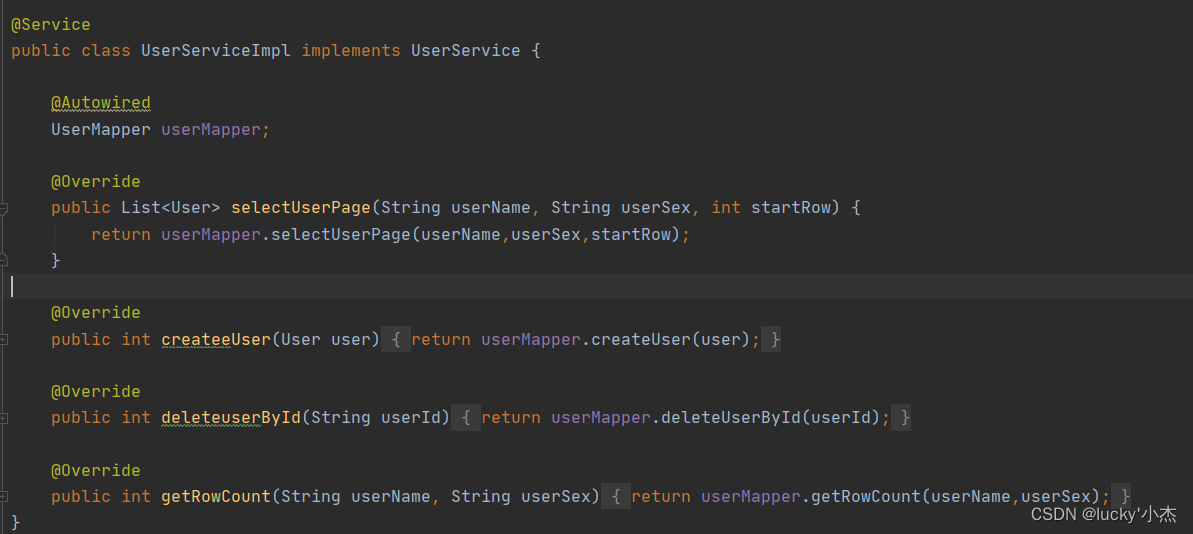This screenshot has width=1193, height=534.
Task: Expand the folded getRowCount method in gutter
Action: click(3, 496)
